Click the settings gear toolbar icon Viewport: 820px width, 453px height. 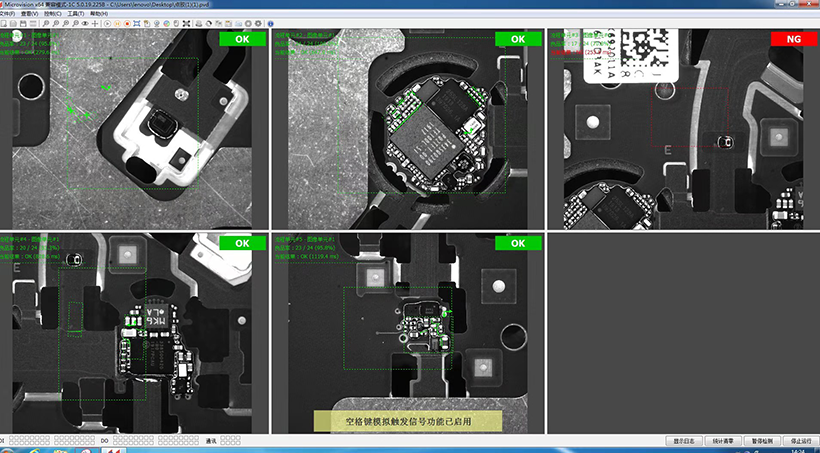tap(258, 23)
